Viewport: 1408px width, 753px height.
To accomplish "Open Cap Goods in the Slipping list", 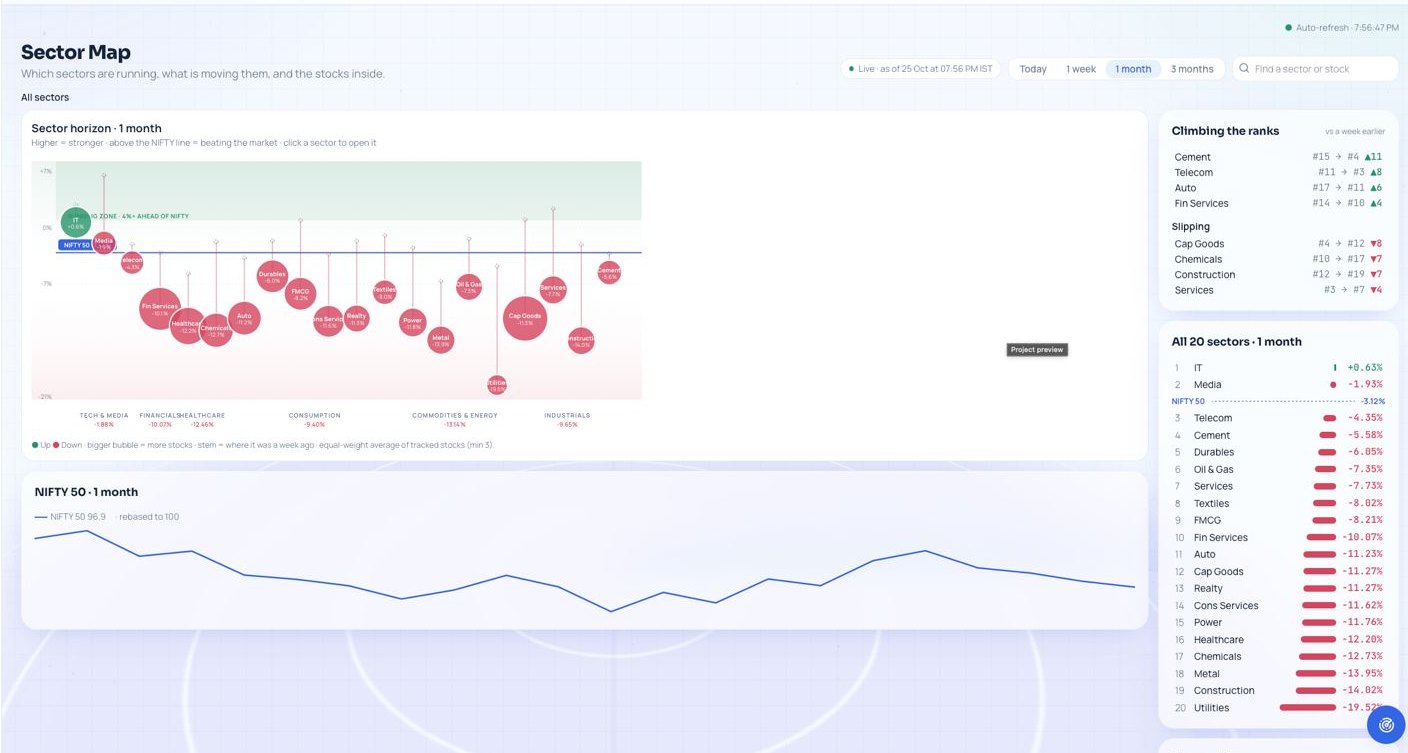I will [1278, 244].
